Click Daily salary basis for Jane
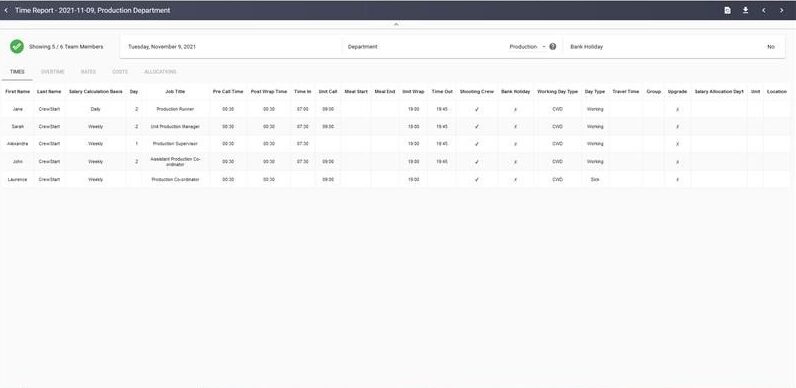The height and width of the screenshot is (388, 796). point(95,109)
